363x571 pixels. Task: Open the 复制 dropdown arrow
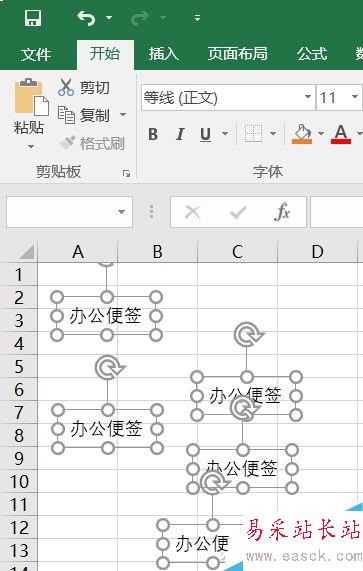tap(123, 115)
